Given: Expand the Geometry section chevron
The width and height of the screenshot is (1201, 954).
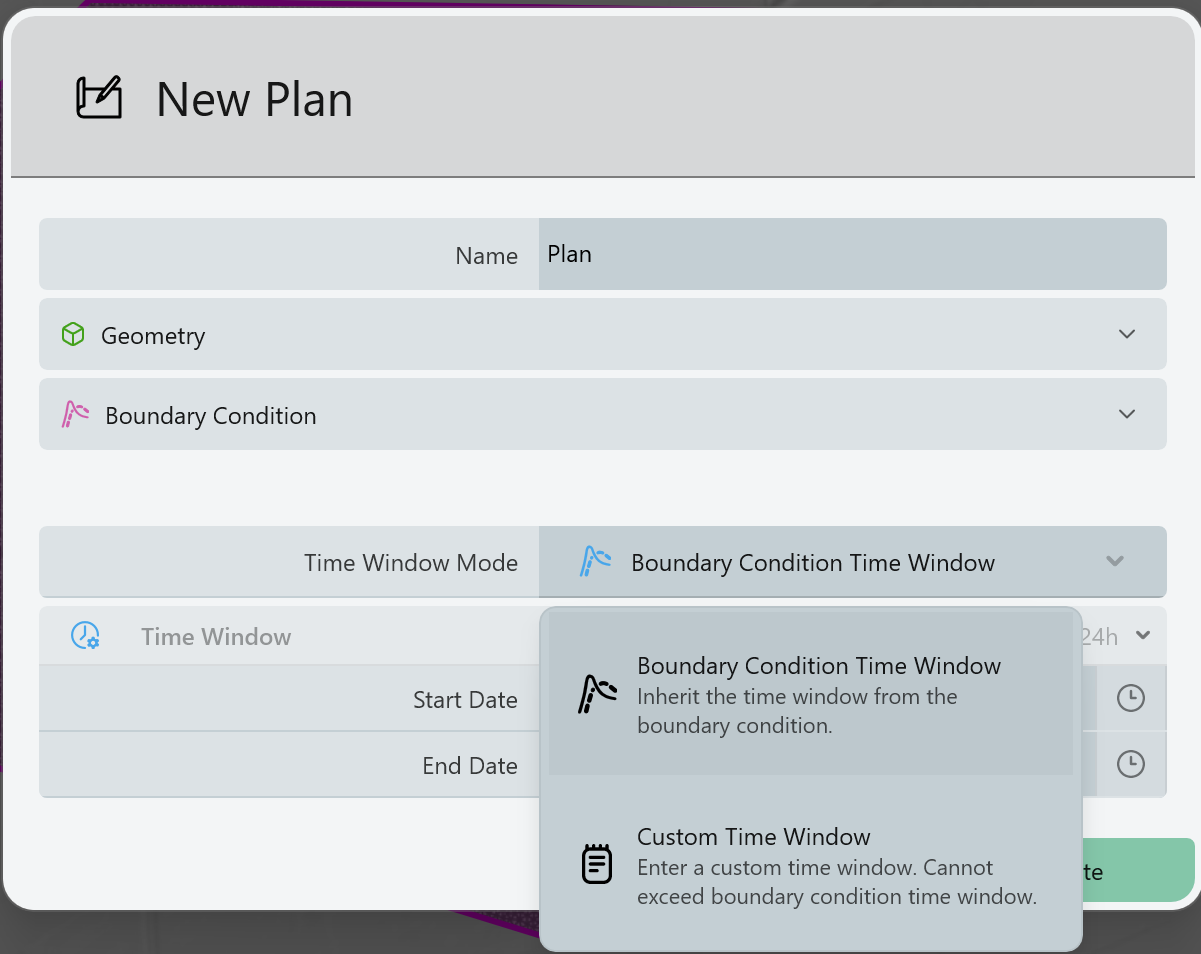Looking at the screenshot, I should [1127, 334].
